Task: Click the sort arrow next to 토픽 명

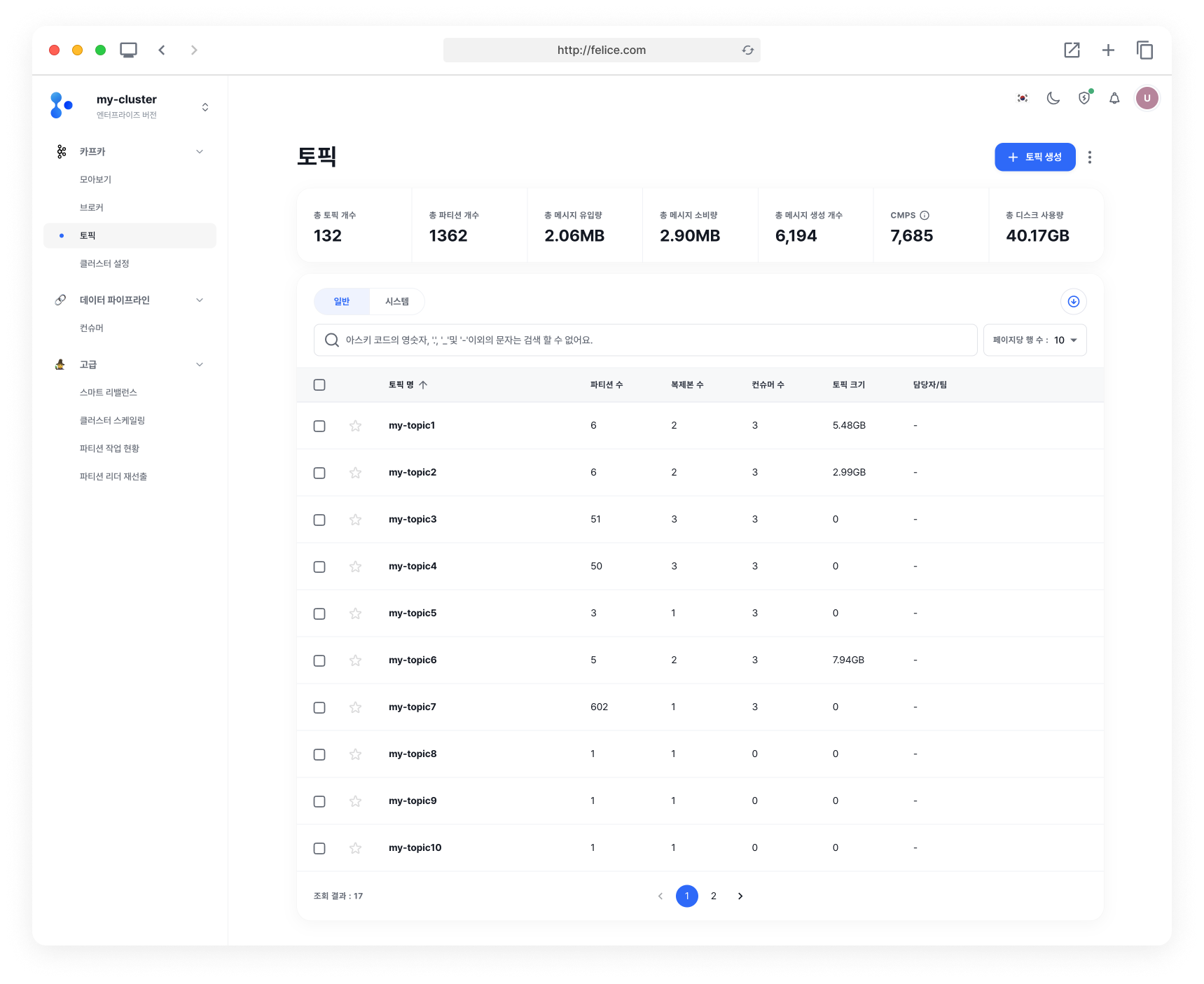Action: click(423, 384)
